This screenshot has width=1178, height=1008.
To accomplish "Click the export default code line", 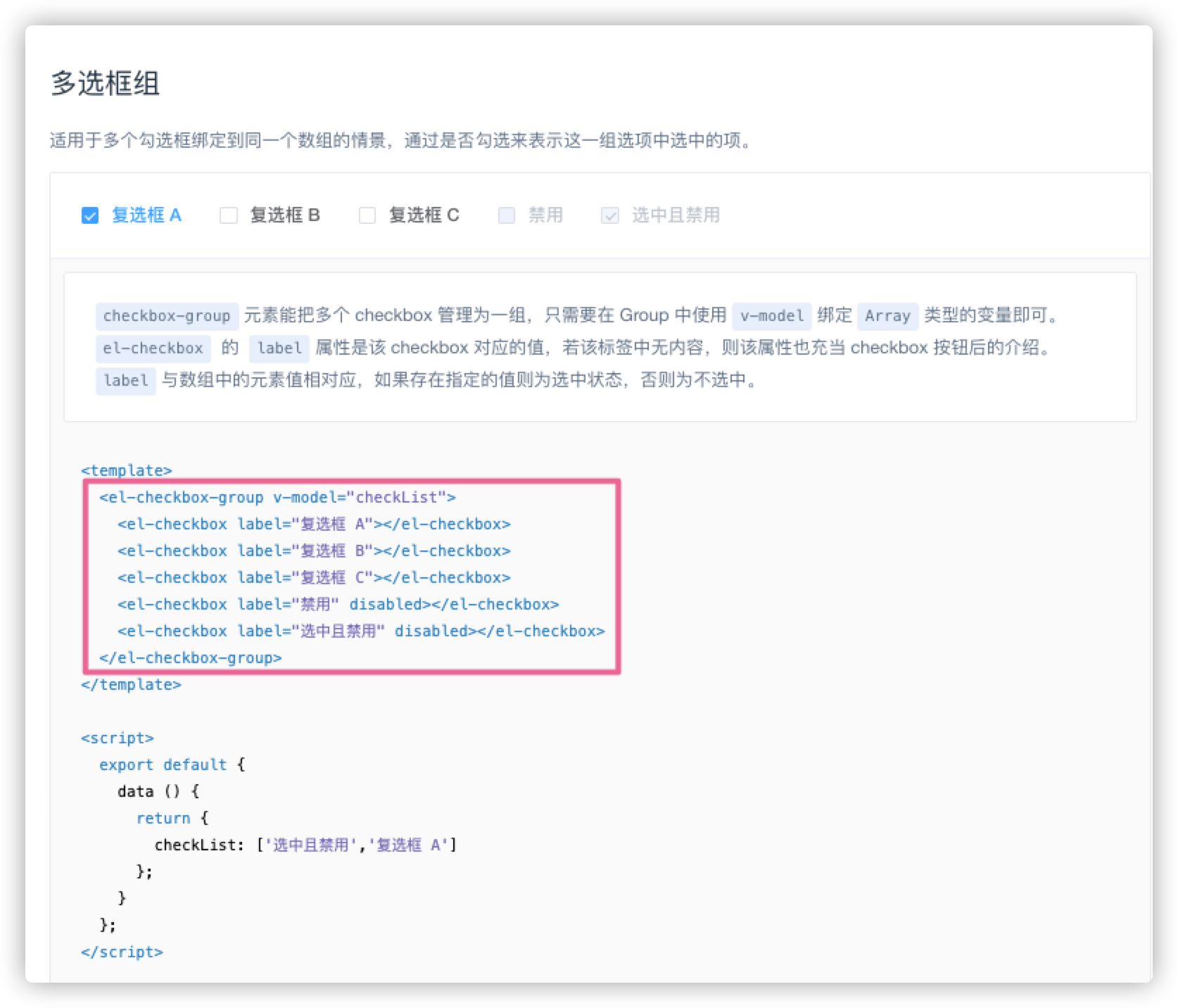I will click(x=172, y=765).
